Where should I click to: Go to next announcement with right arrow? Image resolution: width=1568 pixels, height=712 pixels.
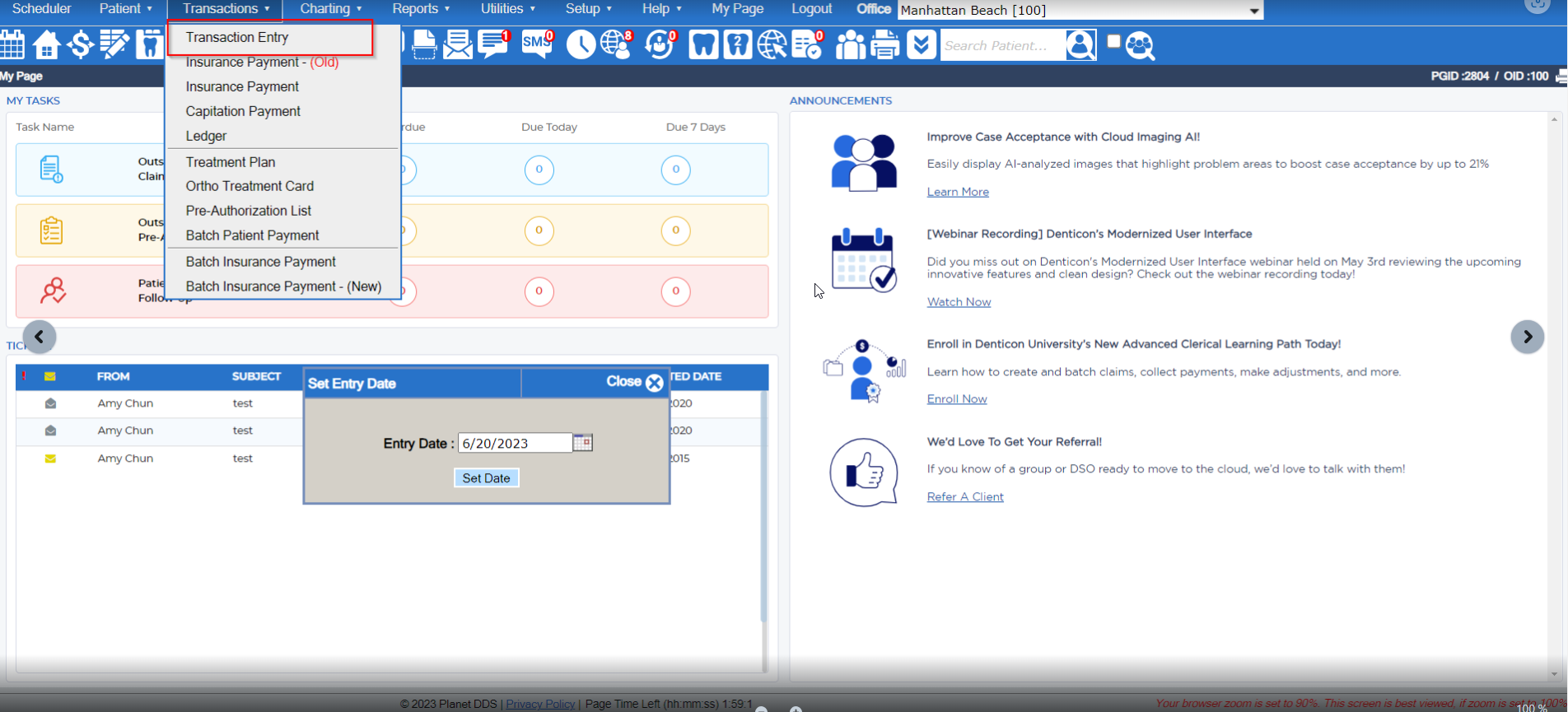[1527, 337]
